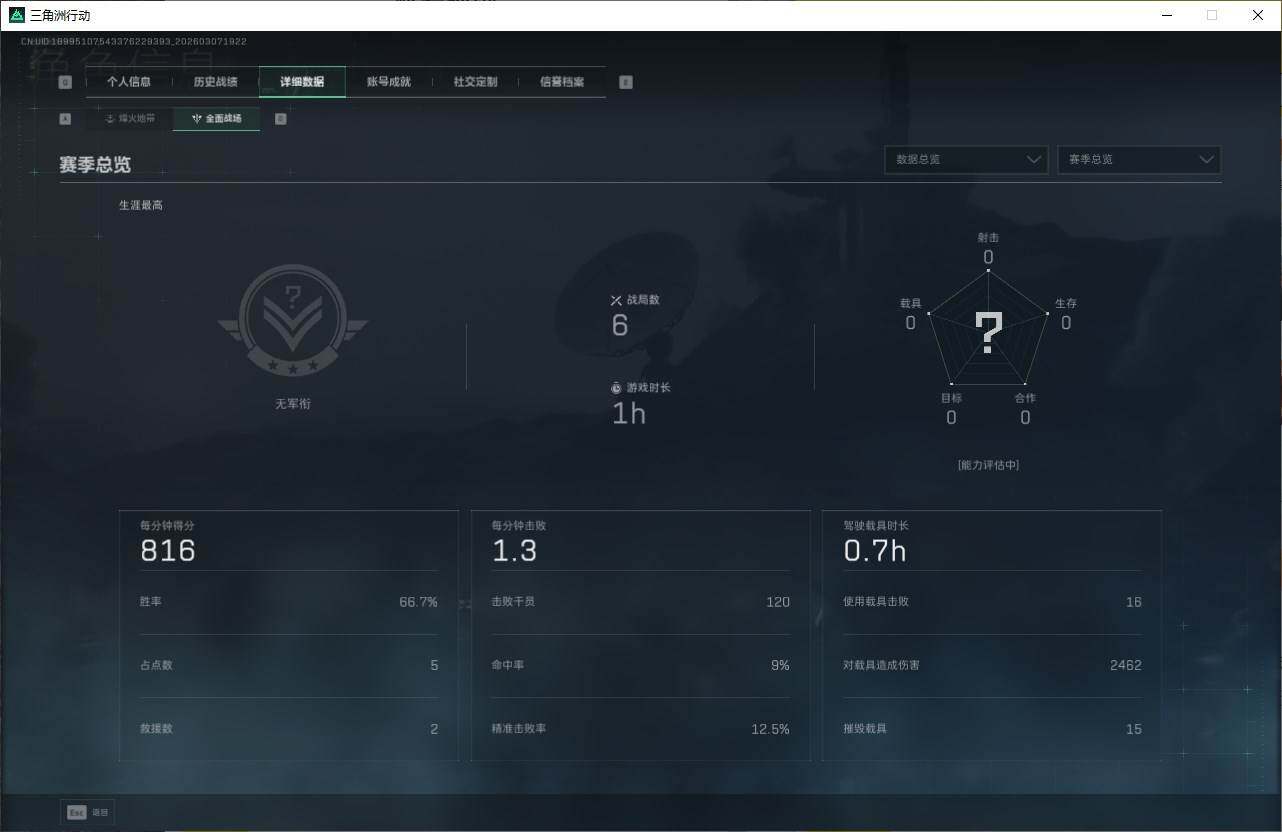Expand the 数据总览 dropdown
The image size is (1282, 832).
click(x=966, y=160)
